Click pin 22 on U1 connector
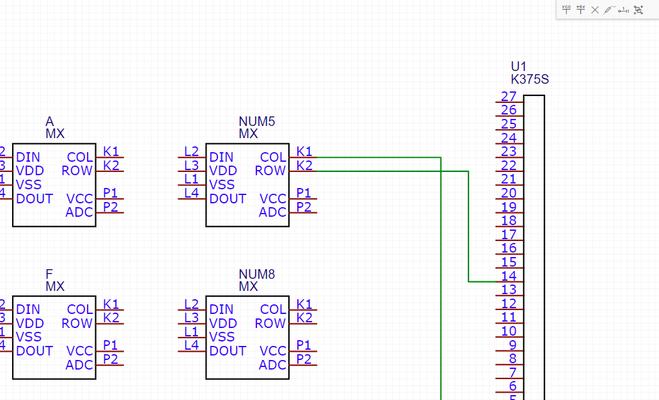Screen dimensions: 659x400 point(509,167)
